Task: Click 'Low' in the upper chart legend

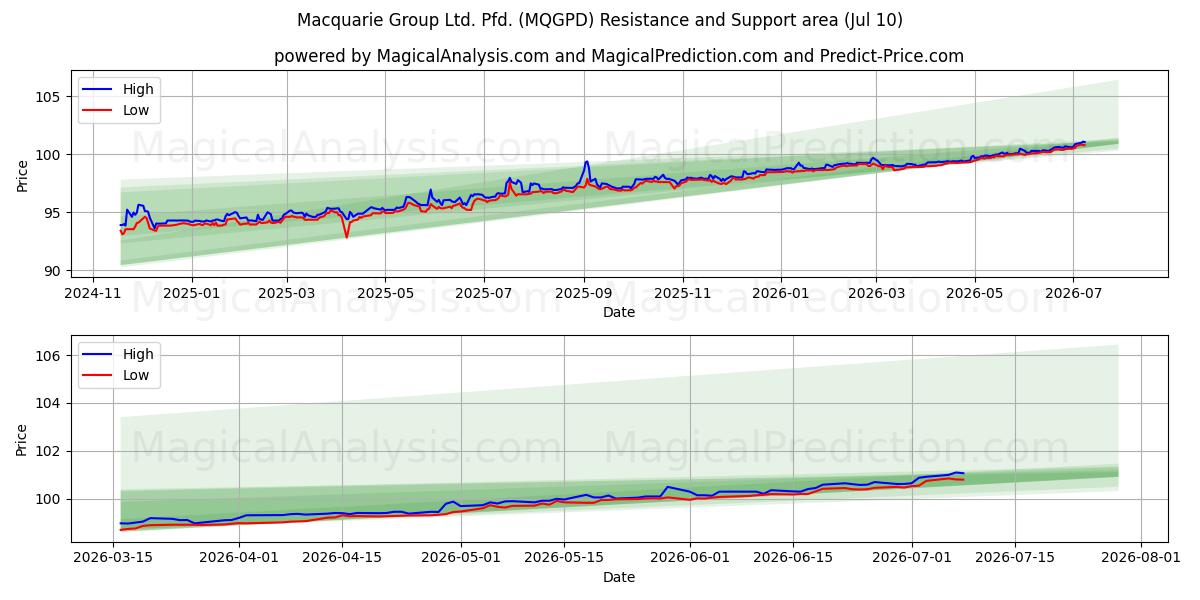Action: [136, 110]
